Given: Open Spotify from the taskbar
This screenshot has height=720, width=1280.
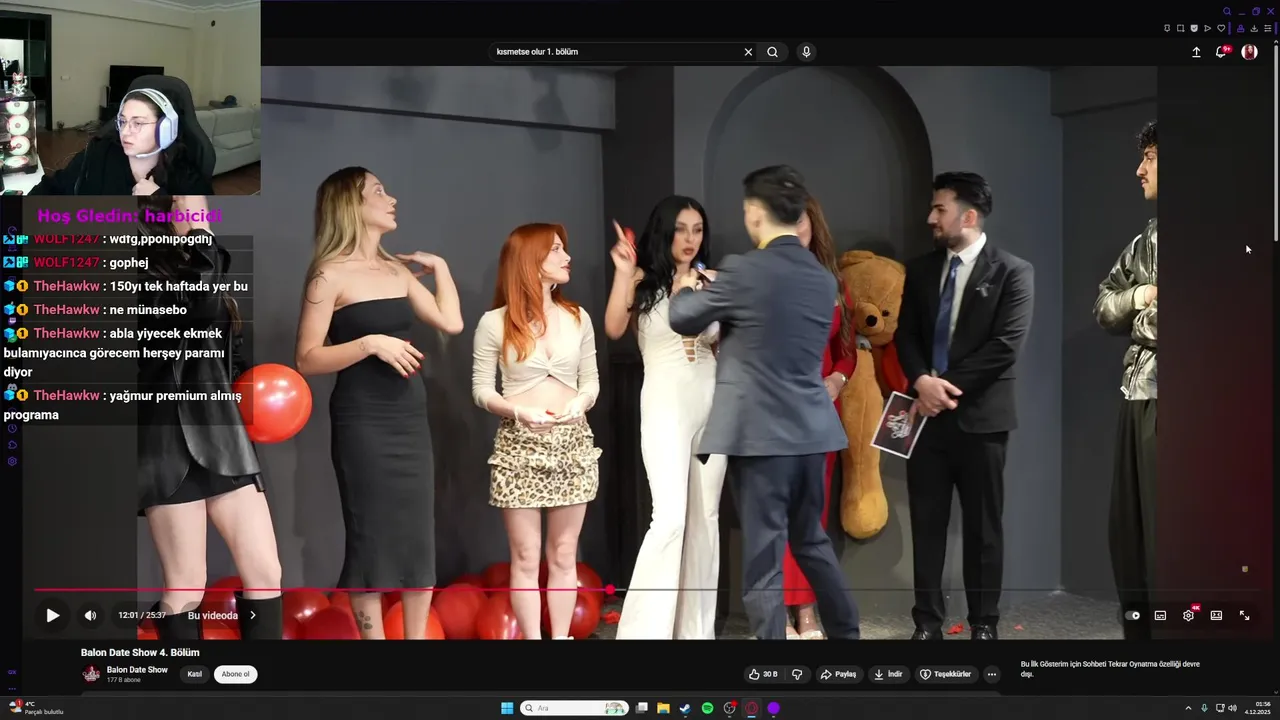Looking at the screenshot, I should [x=707, y=708].
